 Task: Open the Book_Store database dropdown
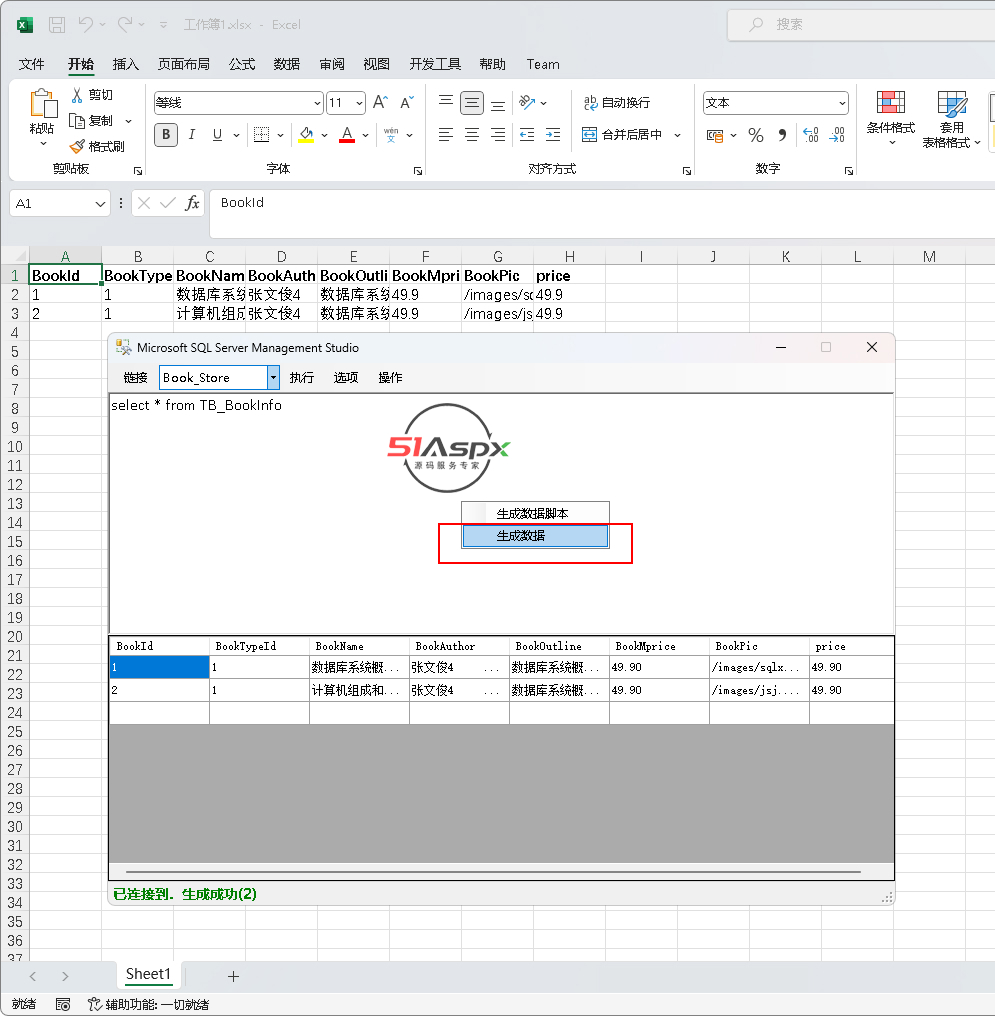(x=273, y=378)
